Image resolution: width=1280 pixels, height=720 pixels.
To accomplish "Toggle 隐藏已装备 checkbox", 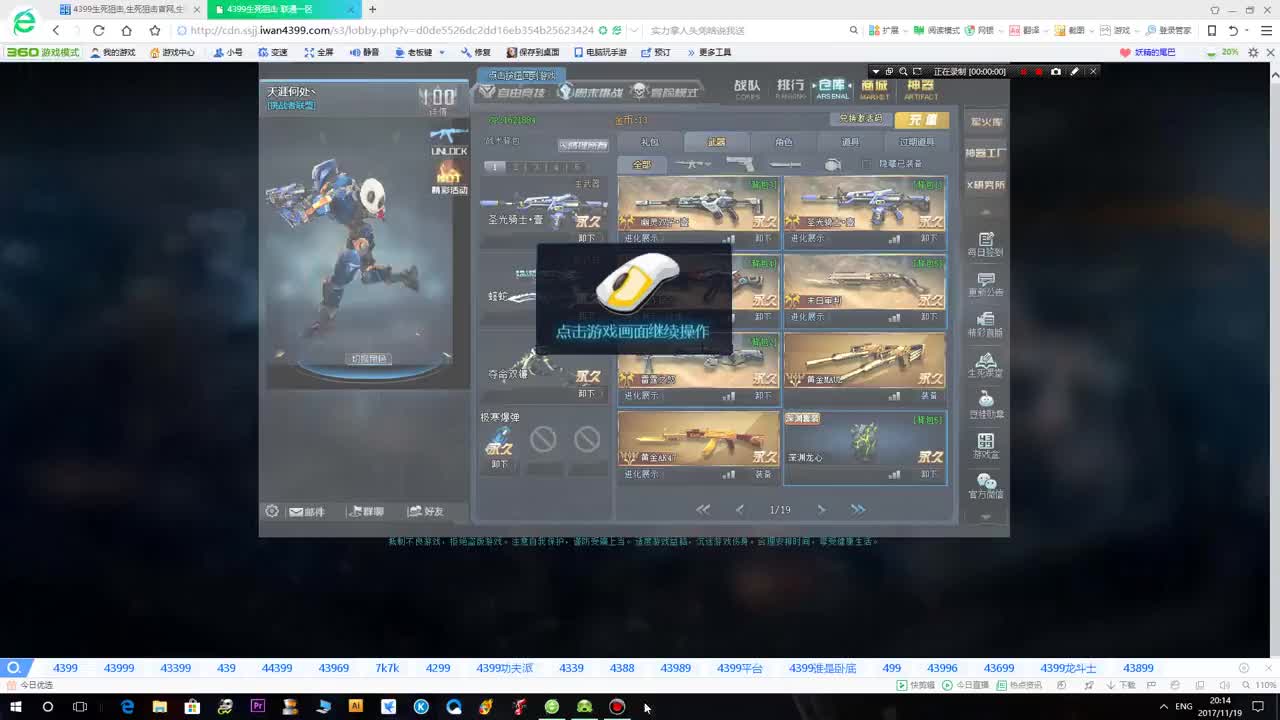I will tap(866, 164).
